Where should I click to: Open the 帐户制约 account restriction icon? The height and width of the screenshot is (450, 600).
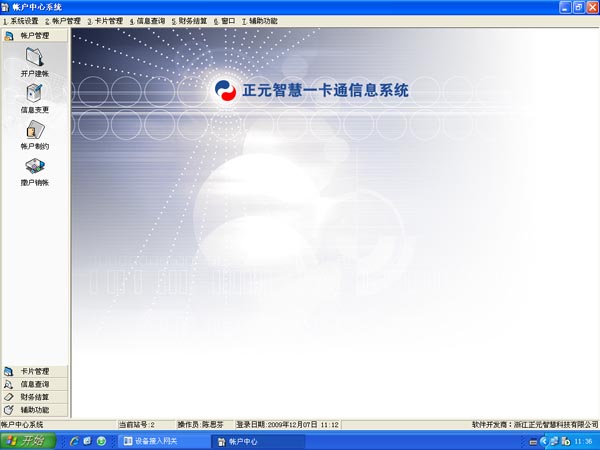34,135
